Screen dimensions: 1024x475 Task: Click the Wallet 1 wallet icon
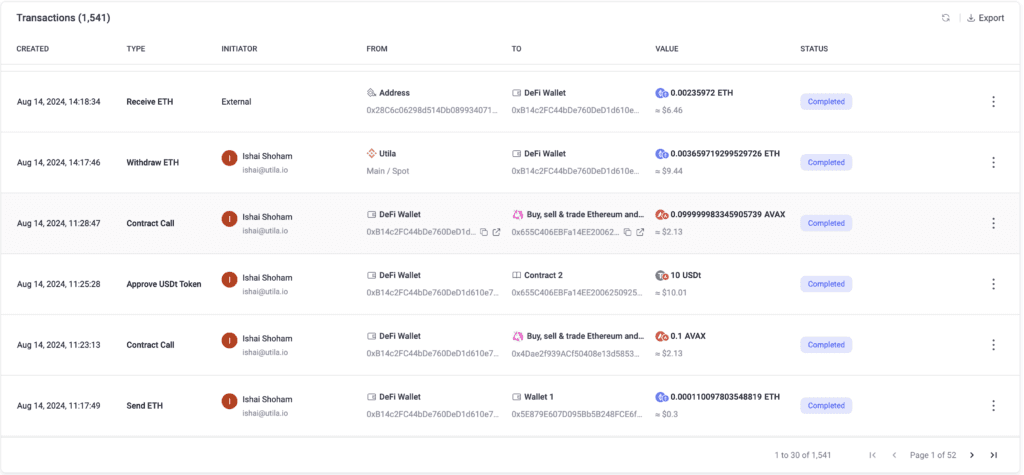click(x=516, y=397)
